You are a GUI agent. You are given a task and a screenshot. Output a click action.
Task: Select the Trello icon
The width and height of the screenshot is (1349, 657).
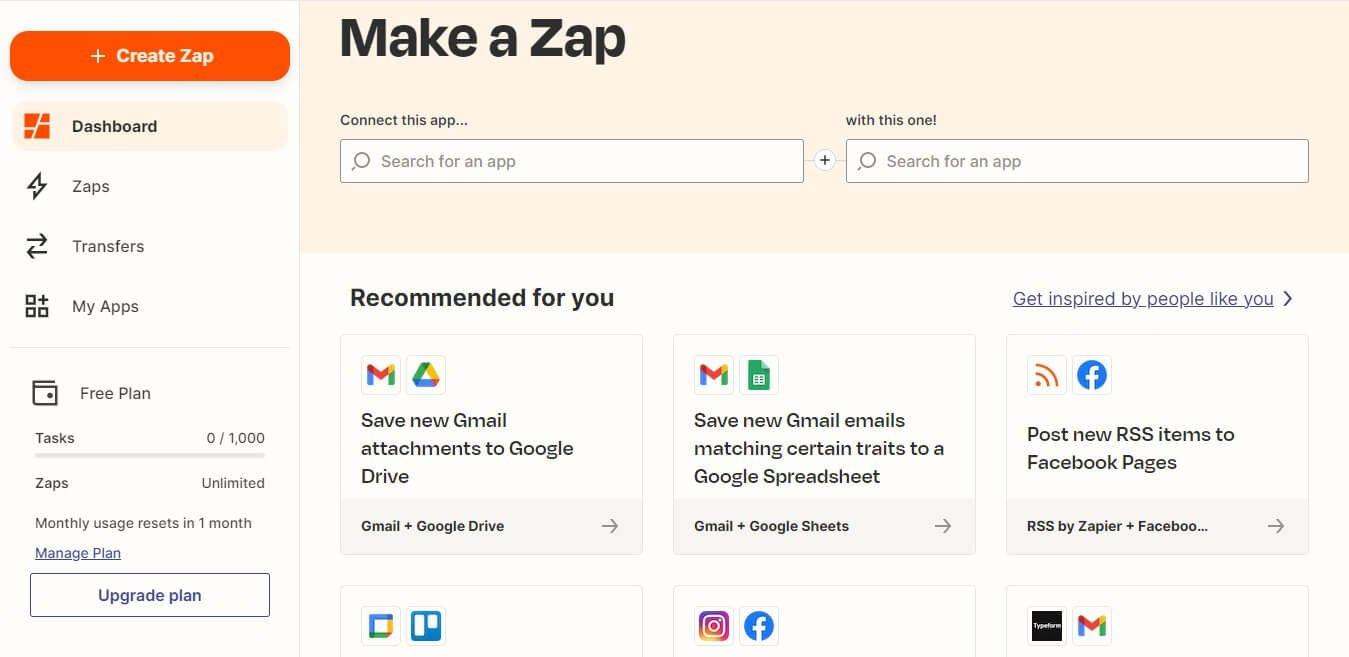point(426,625)
